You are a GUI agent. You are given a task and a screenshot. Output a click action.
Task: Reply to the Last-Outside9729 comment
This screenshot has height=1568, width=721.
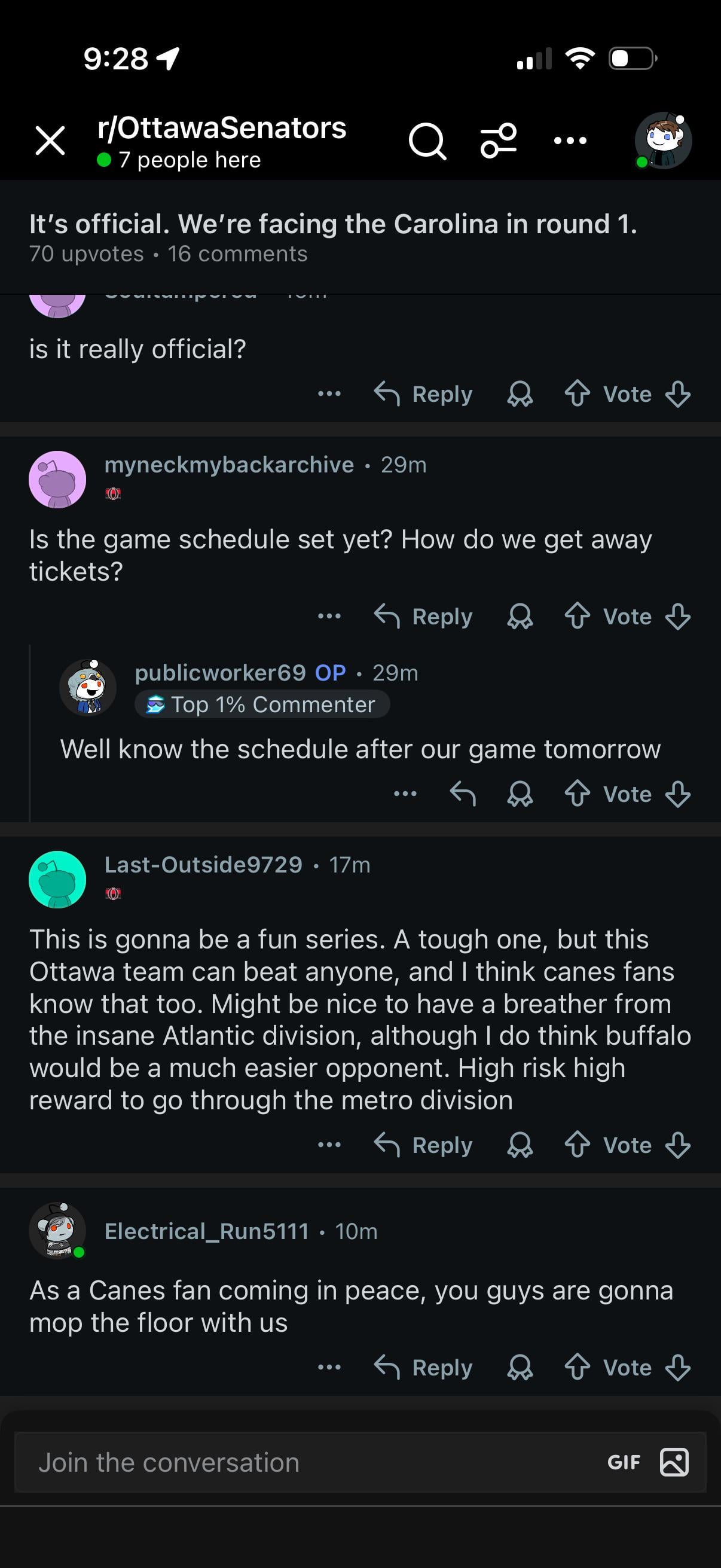(x=423, y=1145)
